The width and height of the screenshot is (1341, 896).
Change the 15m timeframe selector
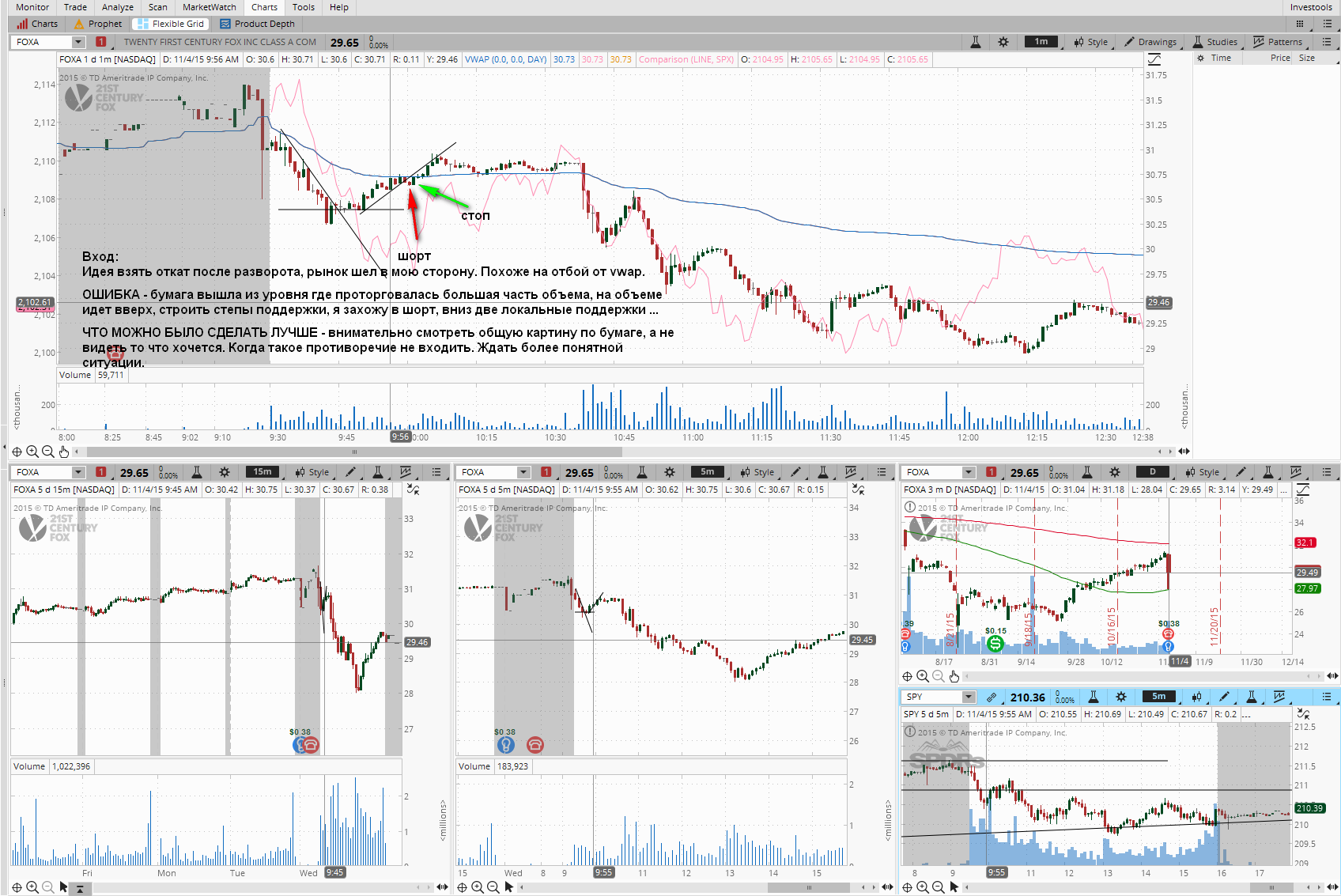pyautogui.click(x=262, y=472)
